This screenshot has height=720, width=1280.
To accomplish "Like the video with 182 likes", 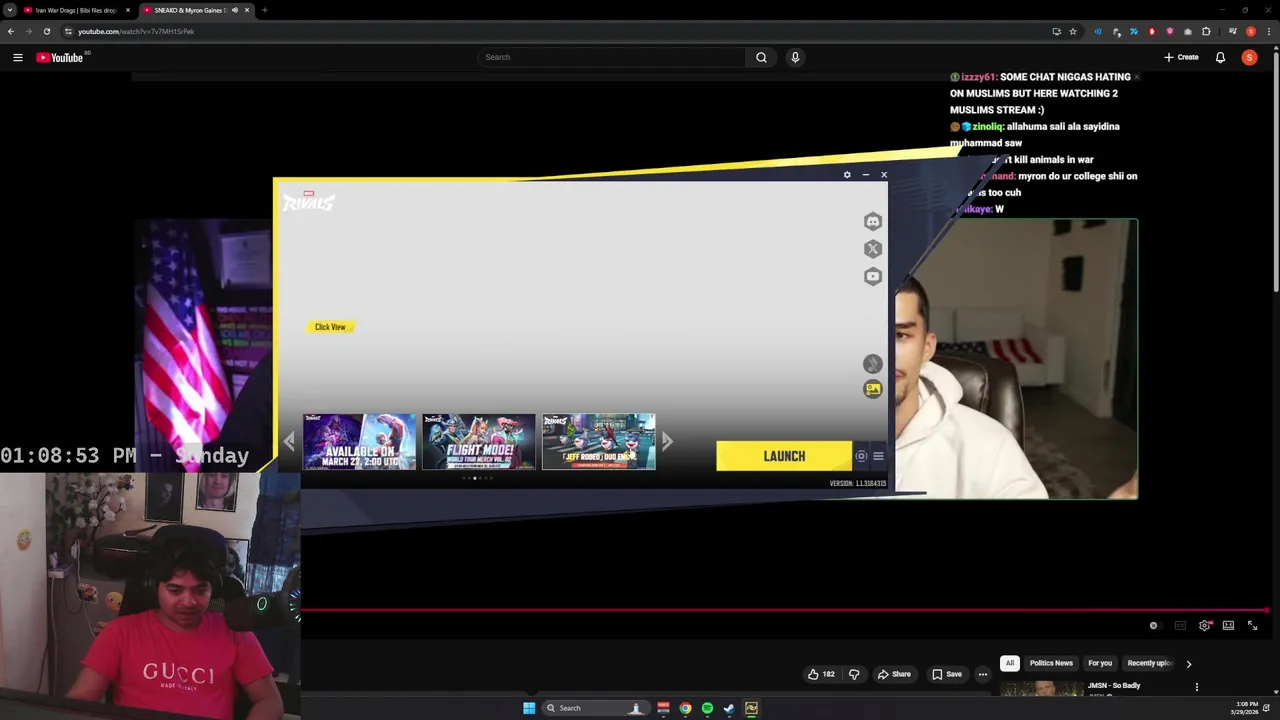I will click(821, 674).
